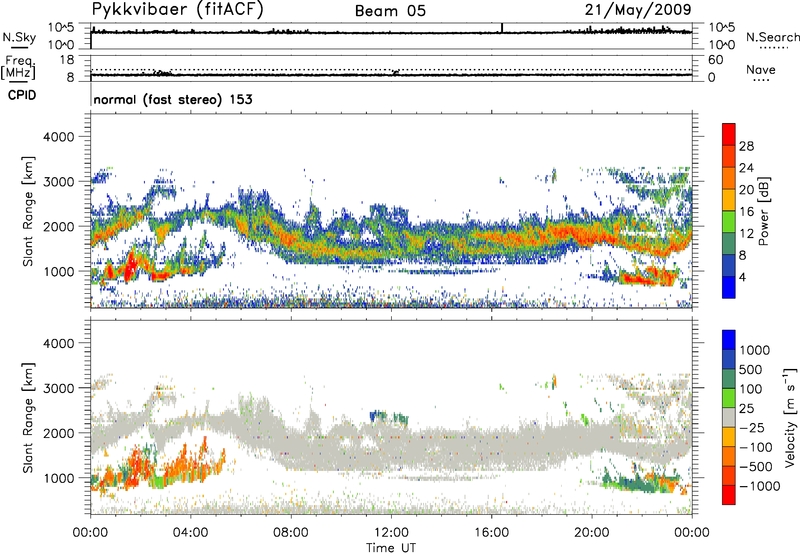Select the 20:00 time tick label
This screenshot has width=800, height=554.
tap(592, 533)
